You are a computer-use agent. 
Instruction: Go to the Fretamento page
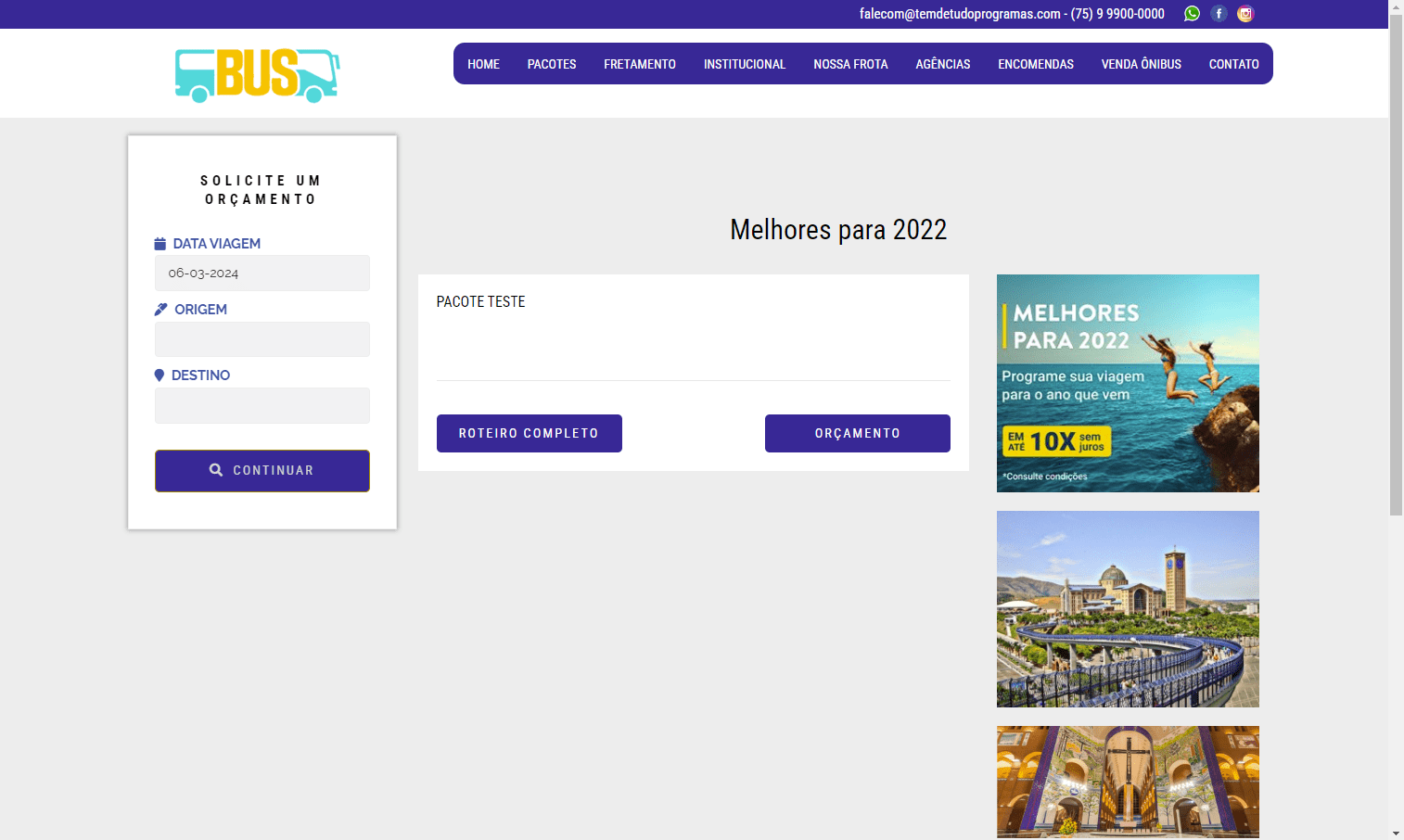(639, 64)
